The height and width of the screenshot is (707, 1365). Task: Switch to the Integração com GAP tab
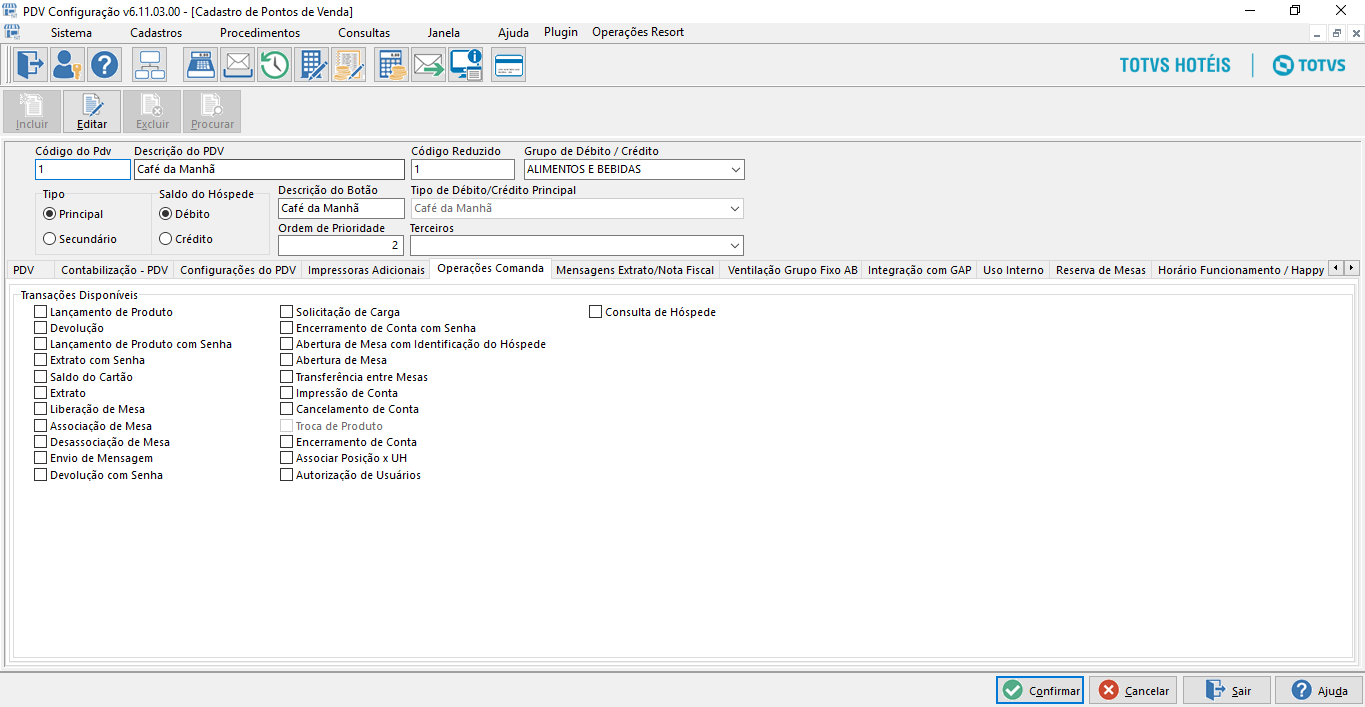click(x=920, y=270)
